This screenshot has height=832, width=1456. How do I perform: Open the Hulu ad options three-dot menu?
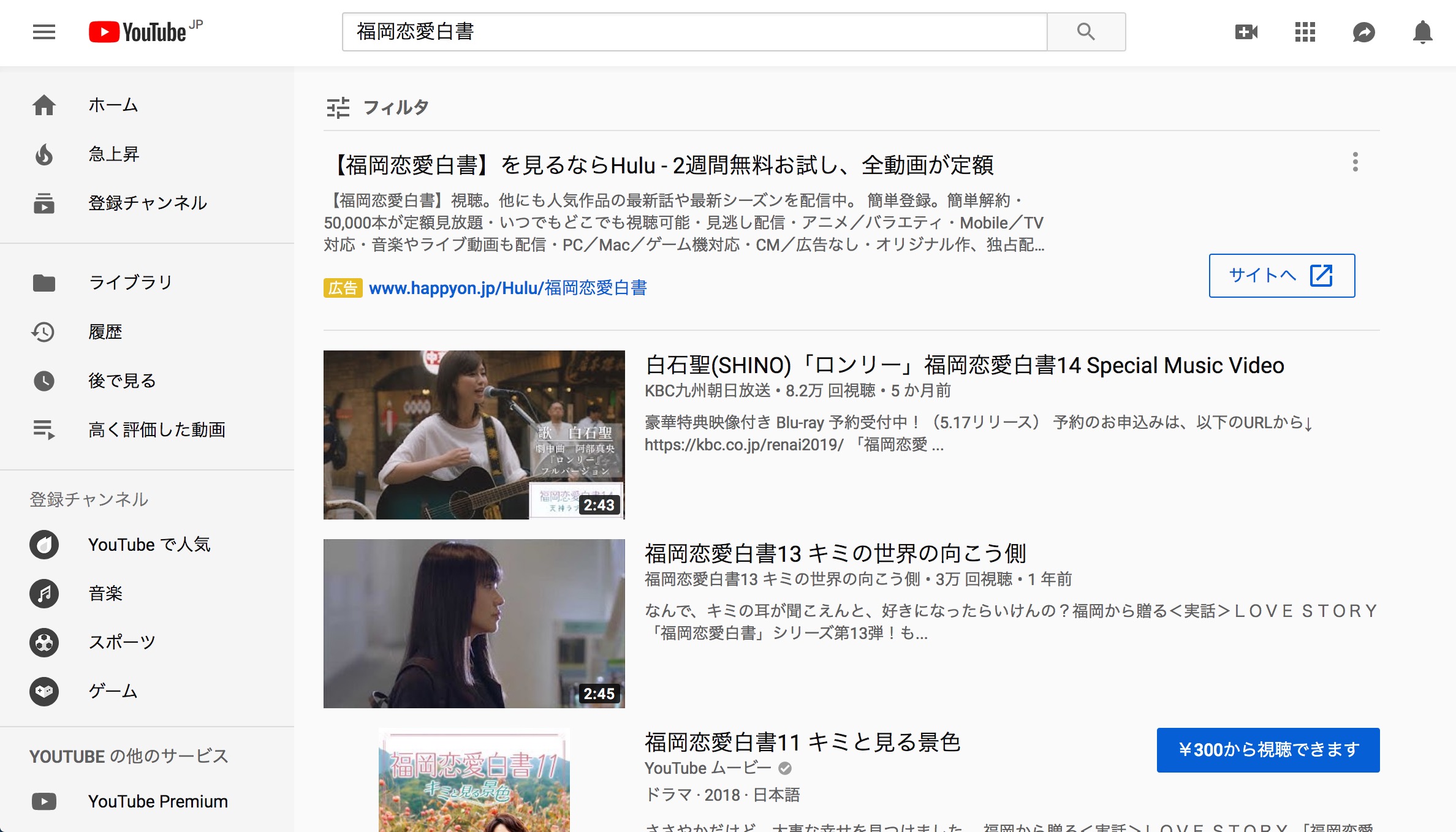[1356, 162]
